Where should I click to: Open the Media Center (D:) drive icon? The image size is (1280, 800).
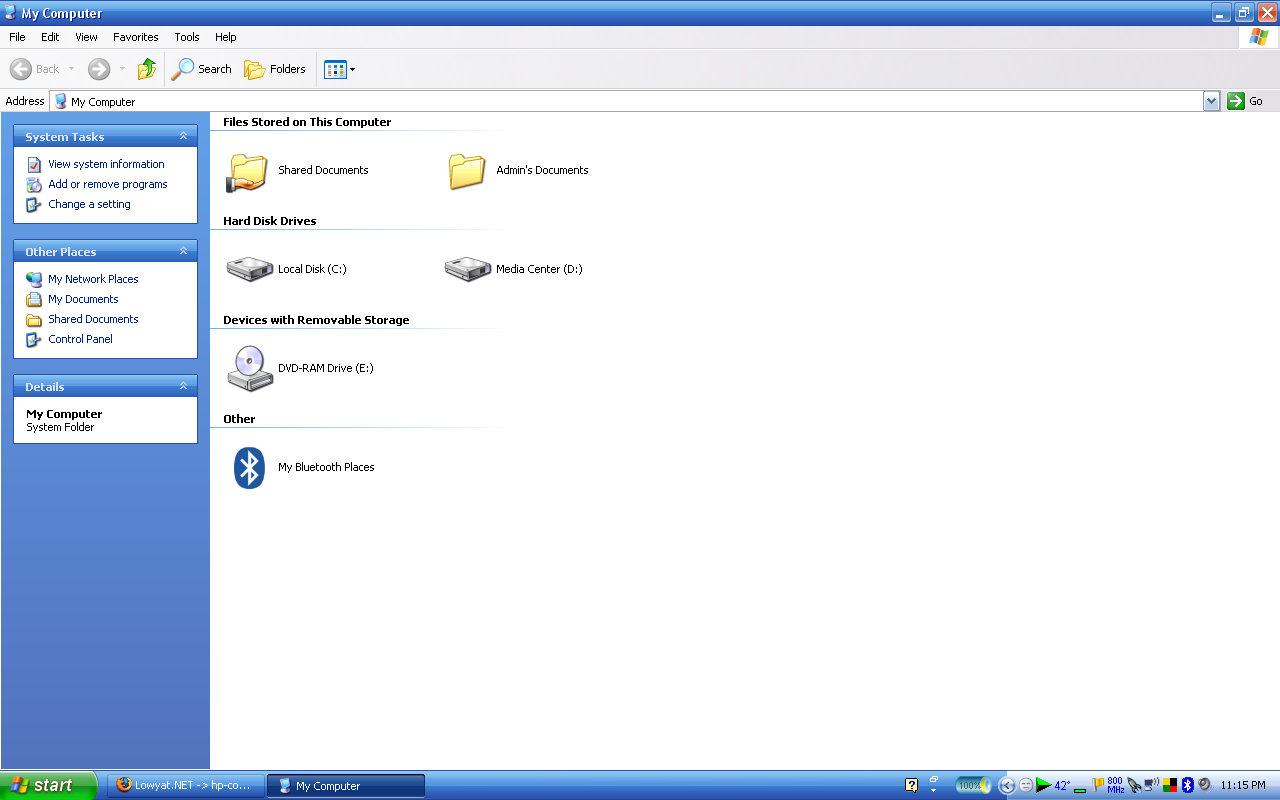point(467,269)
